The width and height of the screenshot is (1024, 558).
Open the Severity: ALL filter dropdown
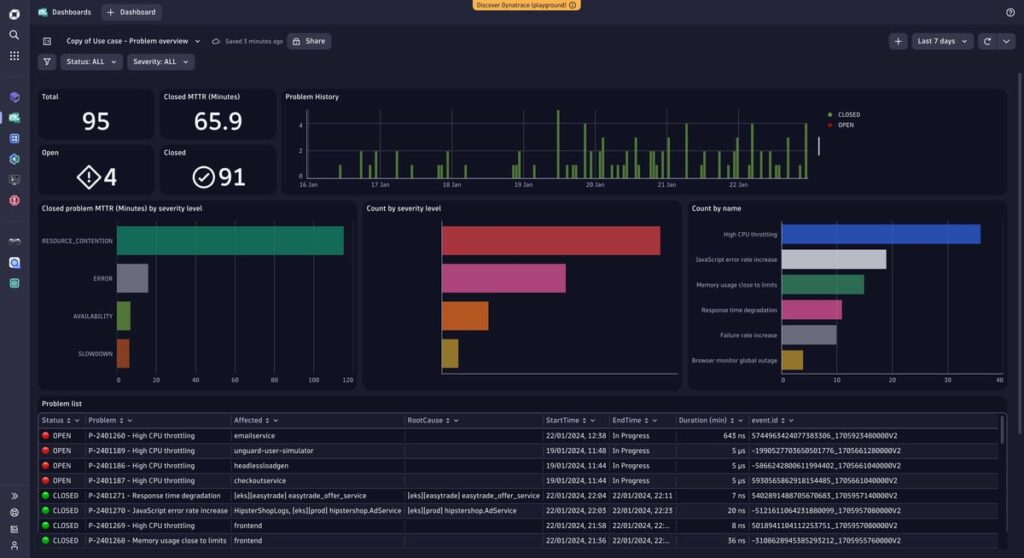[160, 62]
